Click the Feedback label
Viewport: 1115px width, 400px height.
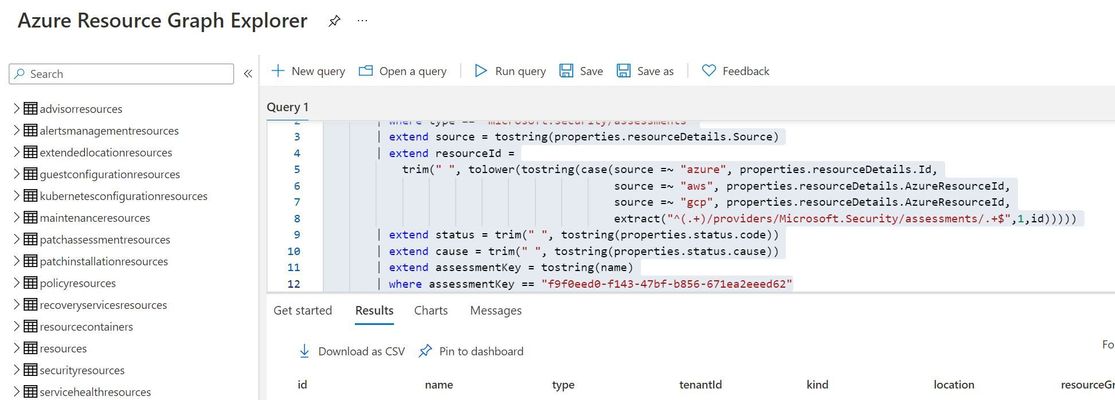click(746, 71)
